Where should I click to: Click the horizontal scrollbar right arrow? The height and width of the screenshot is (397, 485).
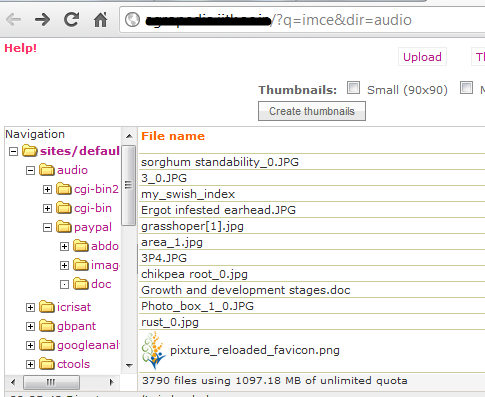click(111, 382)
